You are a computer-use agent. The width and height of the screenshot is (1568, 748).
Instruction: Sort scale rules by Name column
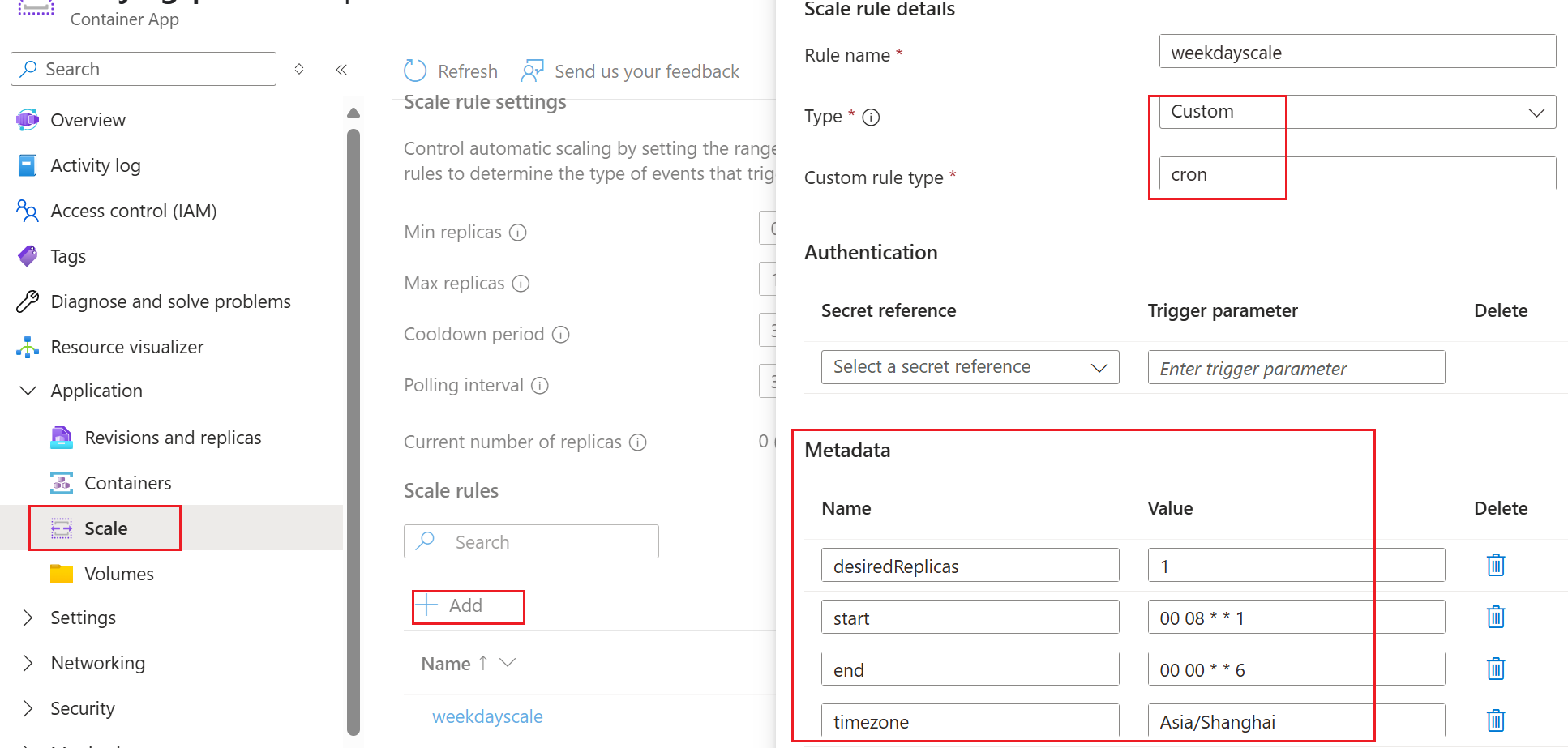tap(447, 664)
